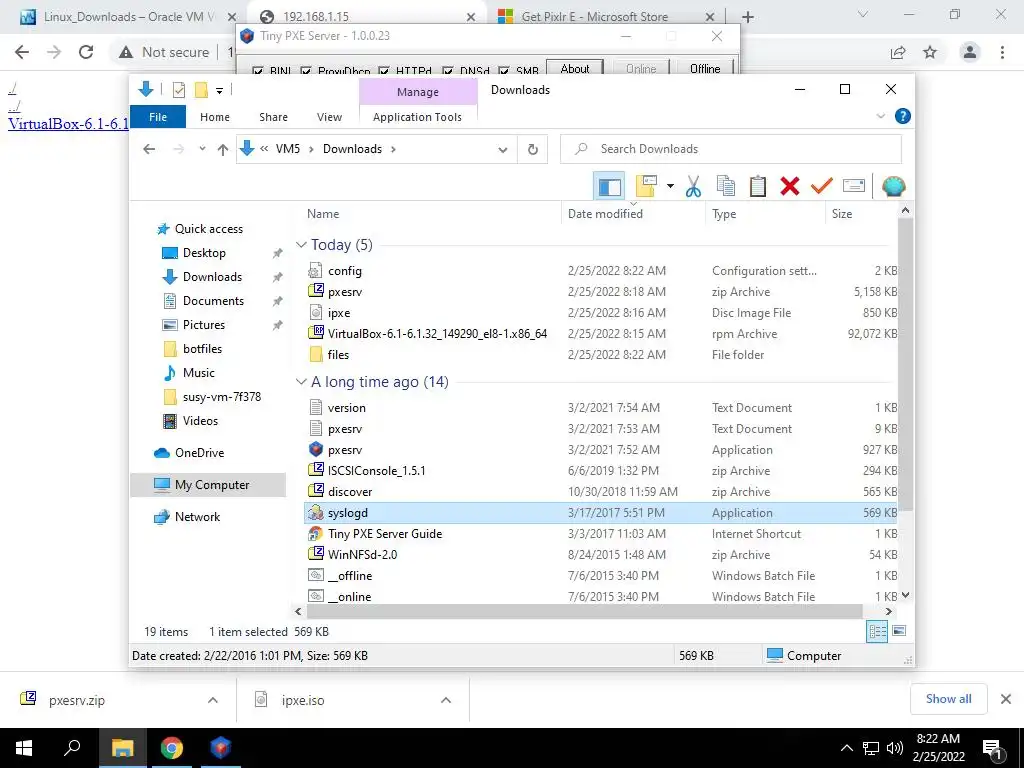The height and width of the screenshot is (768, 1024).
Task: Paste using the clipboard toolbar icon
Action: tap(758, 186)
